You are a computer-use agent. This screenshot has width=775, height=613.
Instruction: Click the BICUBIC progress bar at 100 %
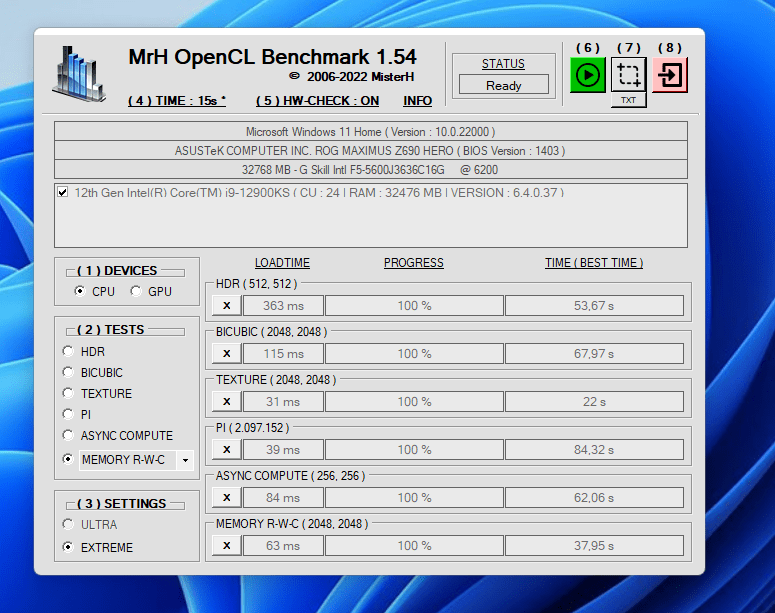(414, 353)
